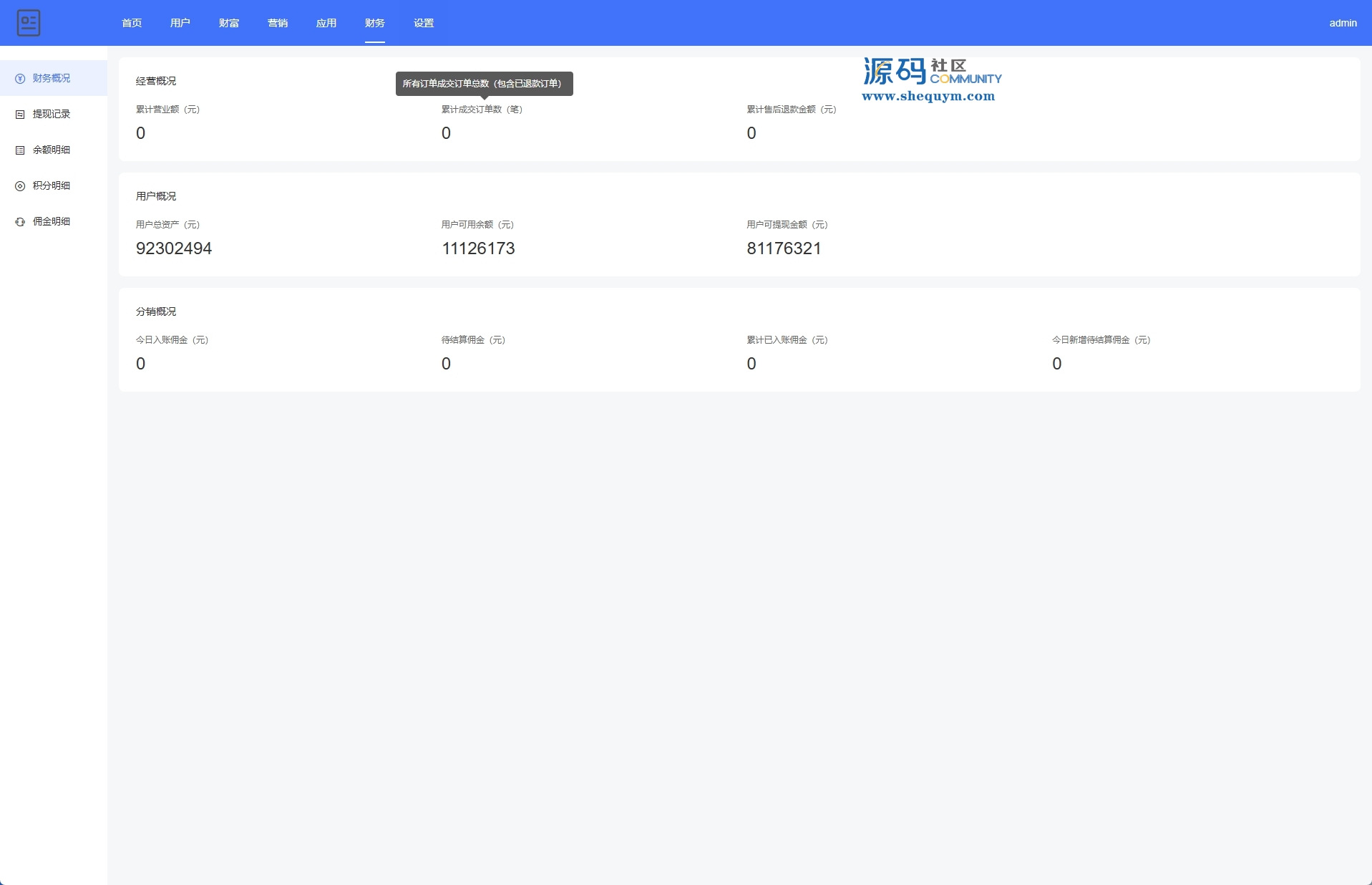Open the 首页 top navigation tab
This screenshot has height=885, width=1372.
click(x=132, y=23)
